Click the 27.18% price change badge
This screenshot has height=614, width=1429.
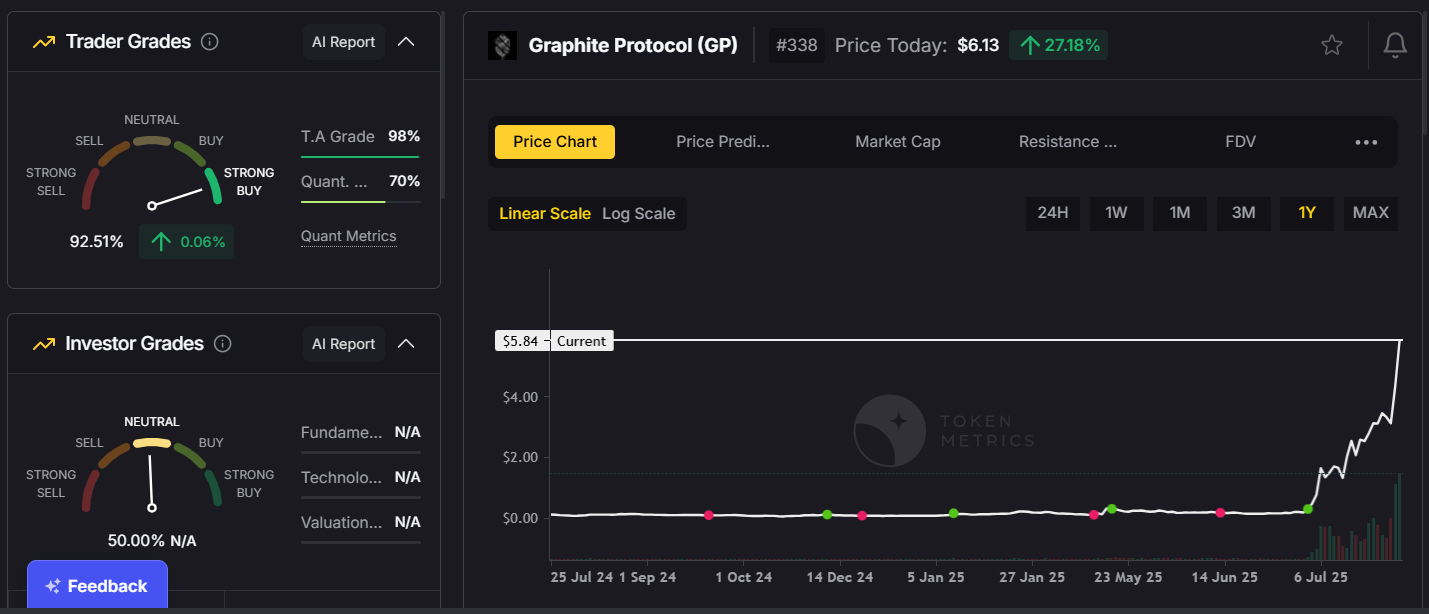tap(1058, 45)
